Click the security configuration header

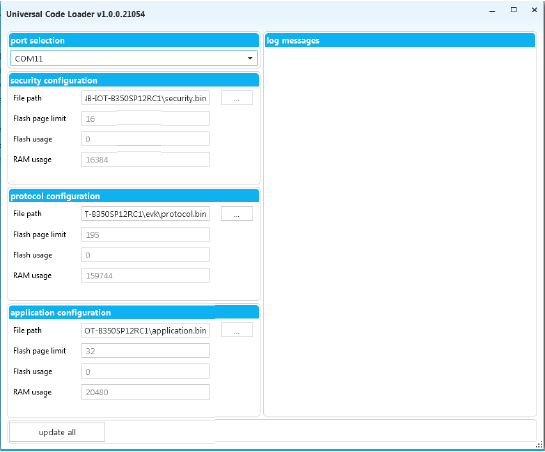(x=134, y=80)
